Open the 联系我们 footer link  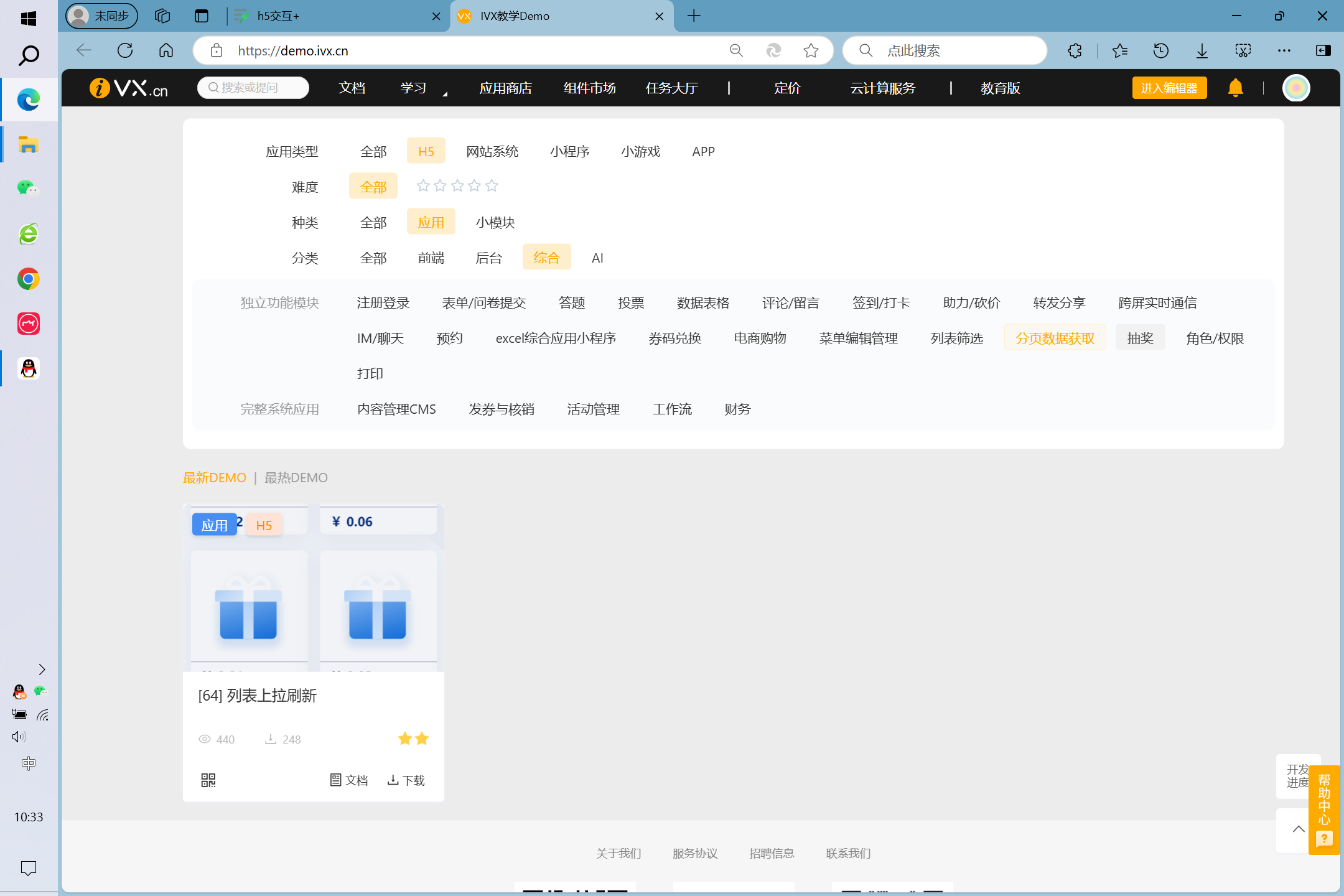[x=848, y=853]
